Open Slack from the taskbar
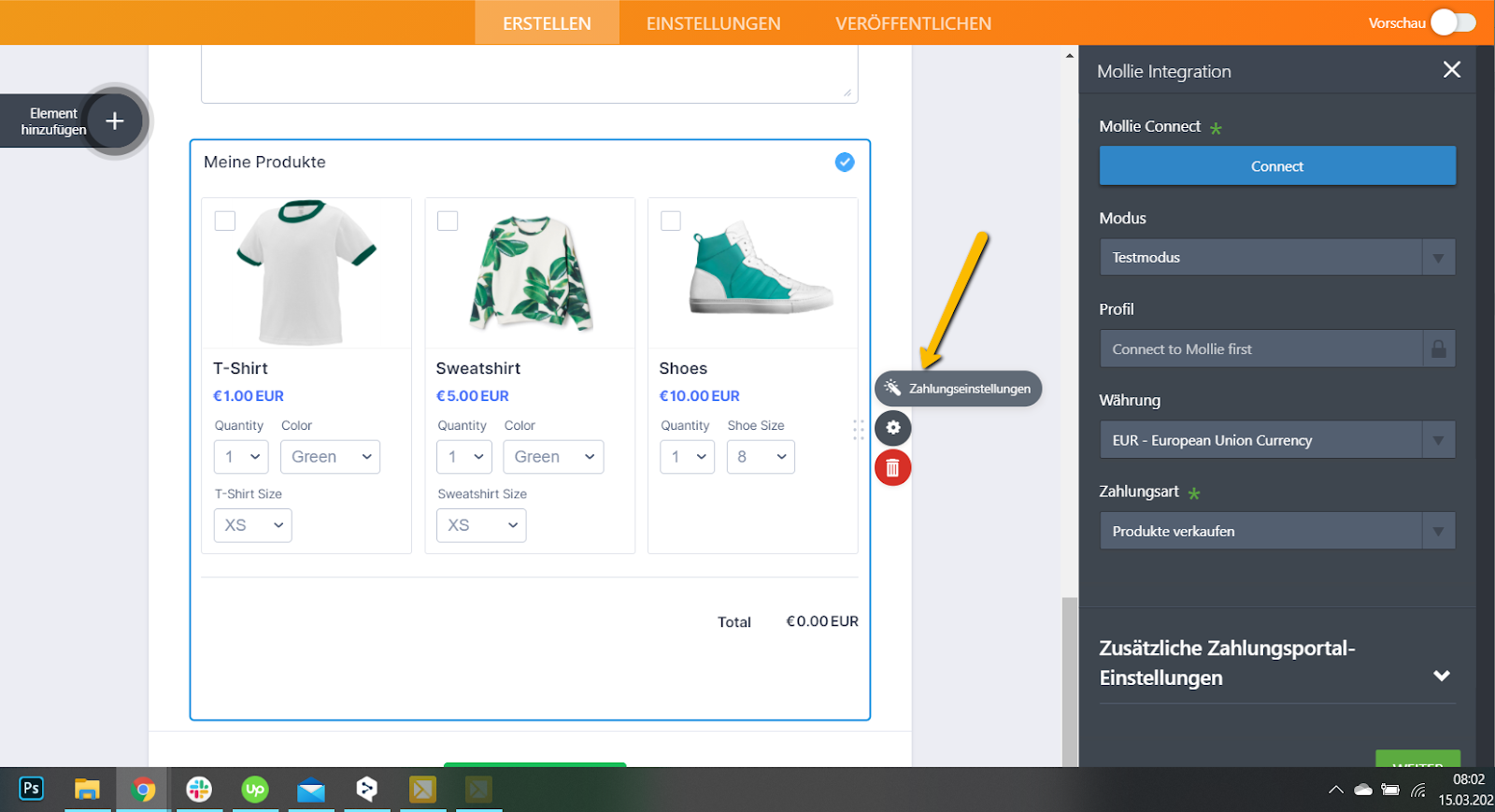Image resolution: width=1495 pixels, height=812 pixels. [199, 790]
